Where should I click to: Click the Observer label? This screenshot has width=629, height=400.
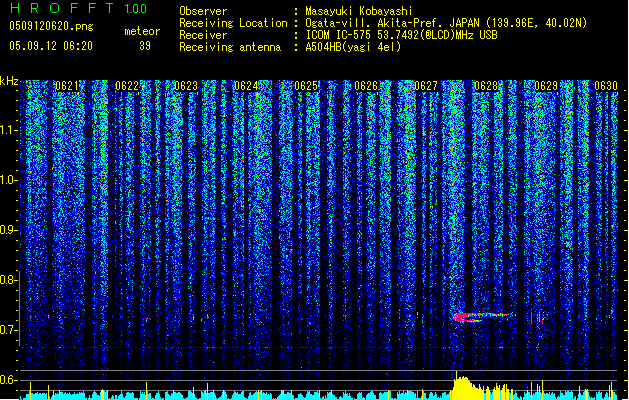(203, 11)
